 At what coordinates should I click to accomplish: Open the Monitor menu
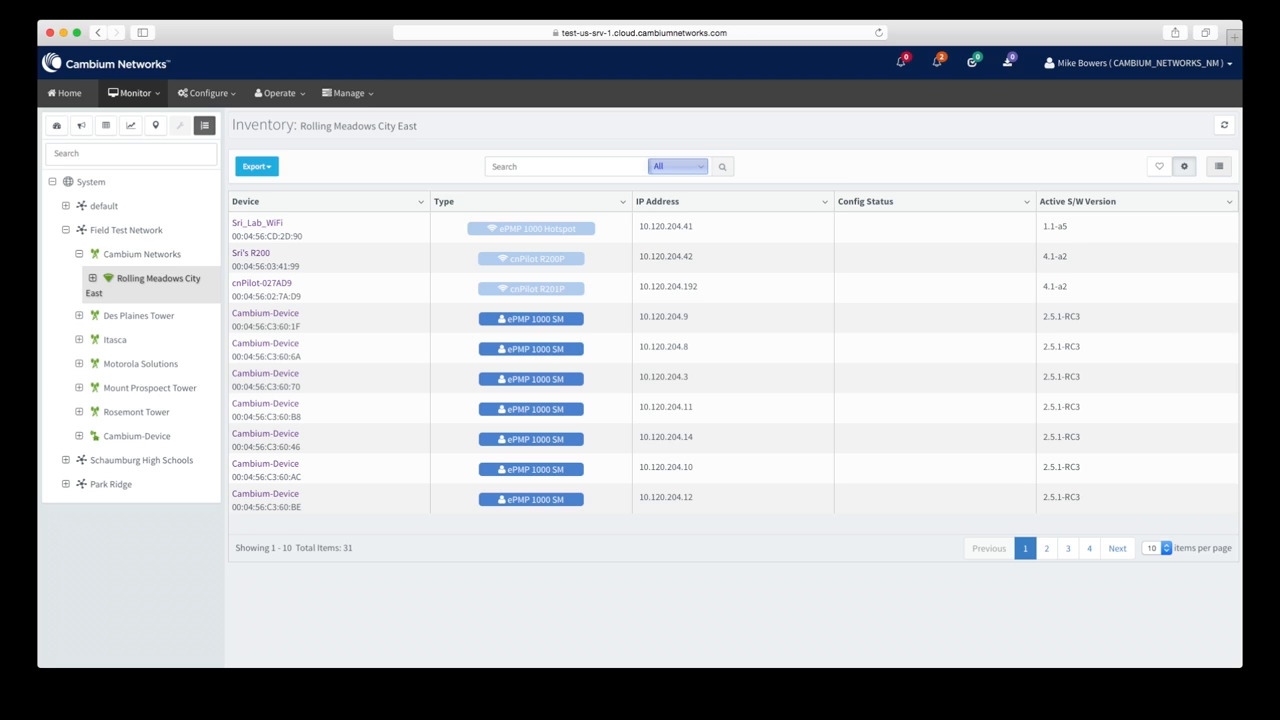coord(134,93)
